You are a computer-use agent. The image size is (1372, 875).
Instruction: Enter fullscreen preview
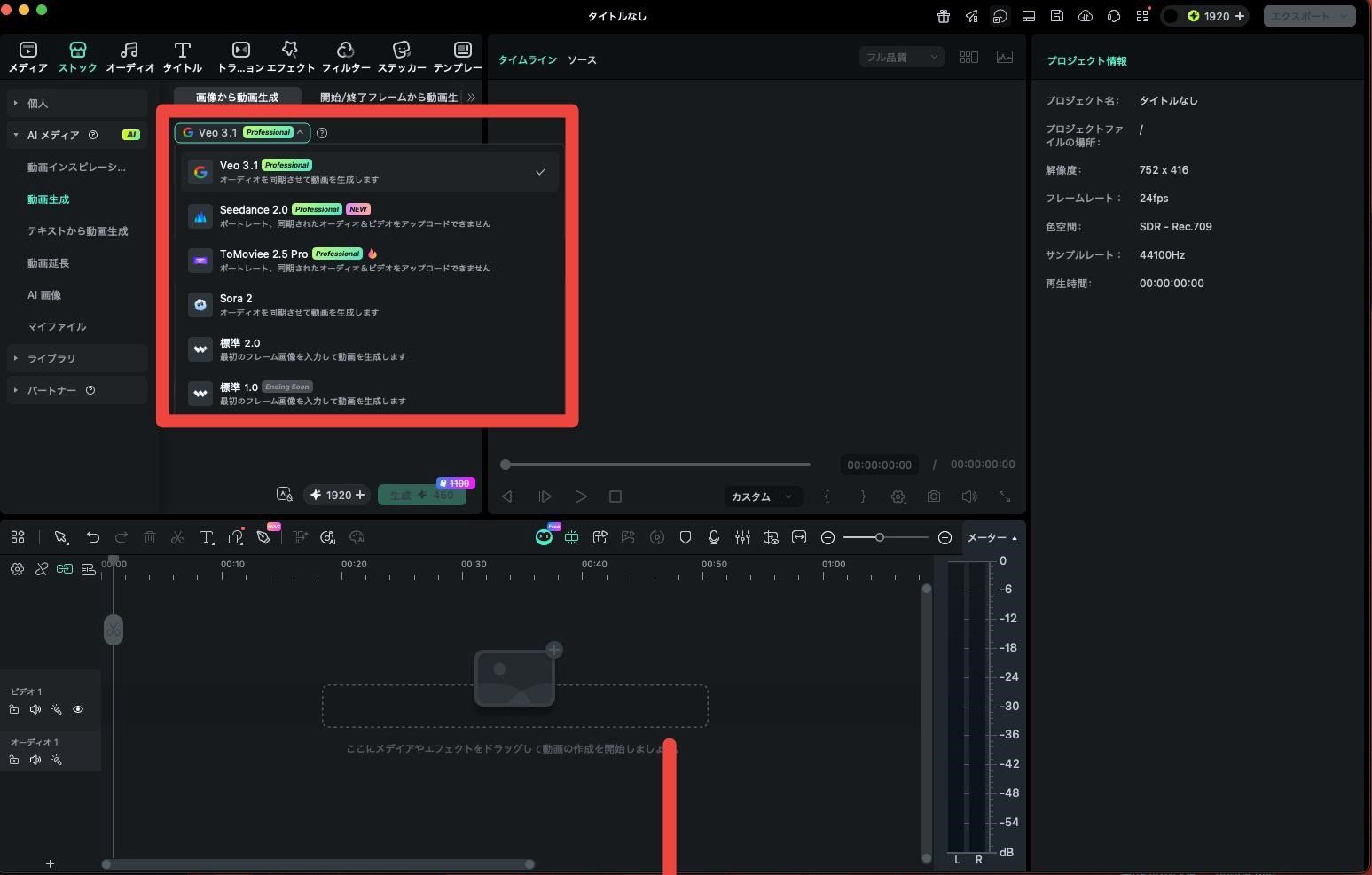coord(1005,496)
